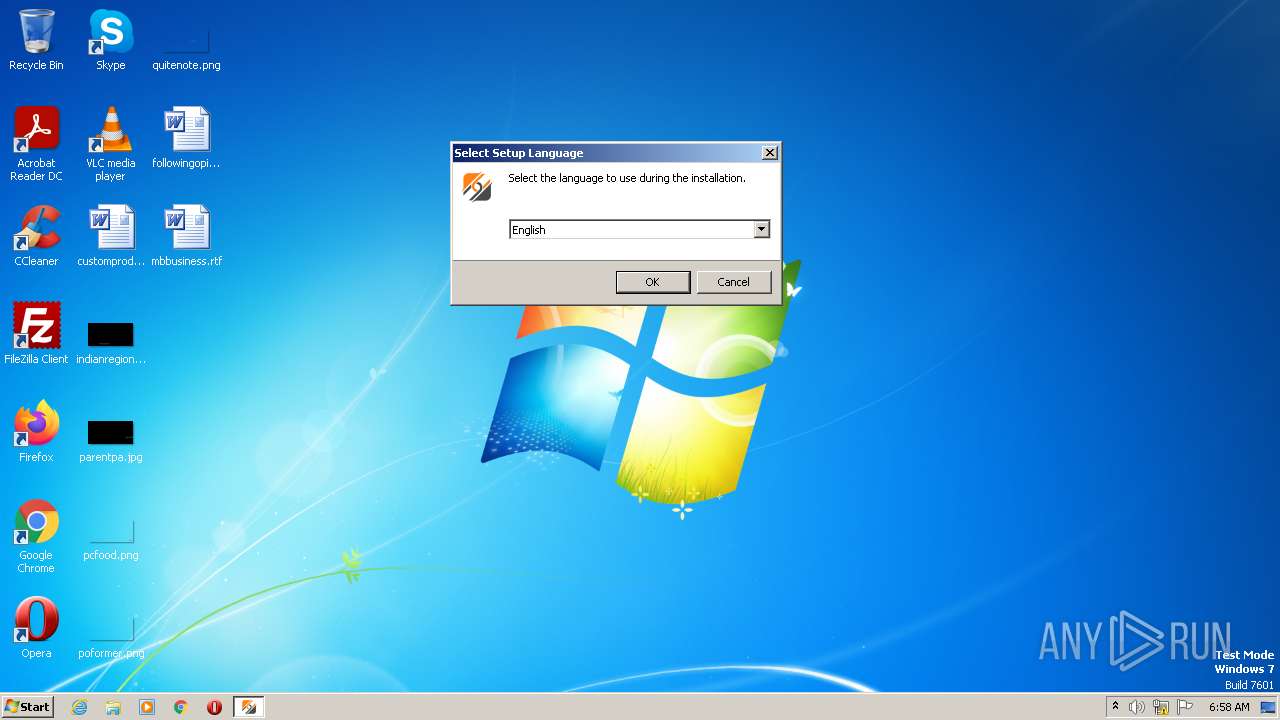Image resolution: width=1280 pixels, height=720 pixels.
Task: Select the quitenote.png file icon
Action: [x=186, y=40]
